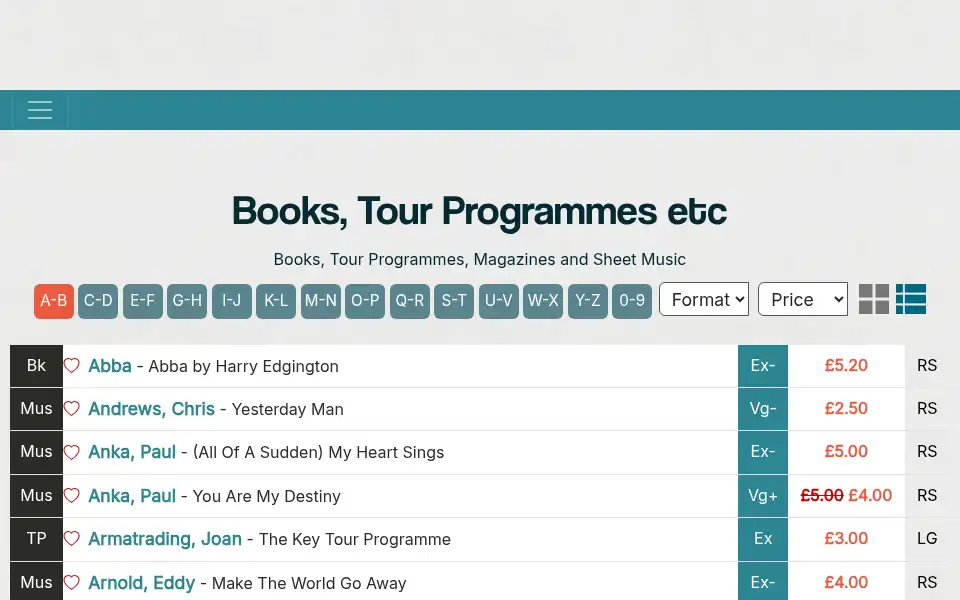This screenshot has width=960, height=600.
Task: Select the A-B letter filter
Action: pos(54,301)
